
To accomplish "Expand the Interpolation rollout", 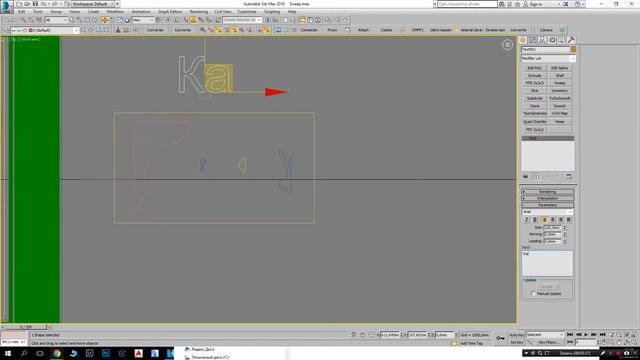I will pos(547,198).
